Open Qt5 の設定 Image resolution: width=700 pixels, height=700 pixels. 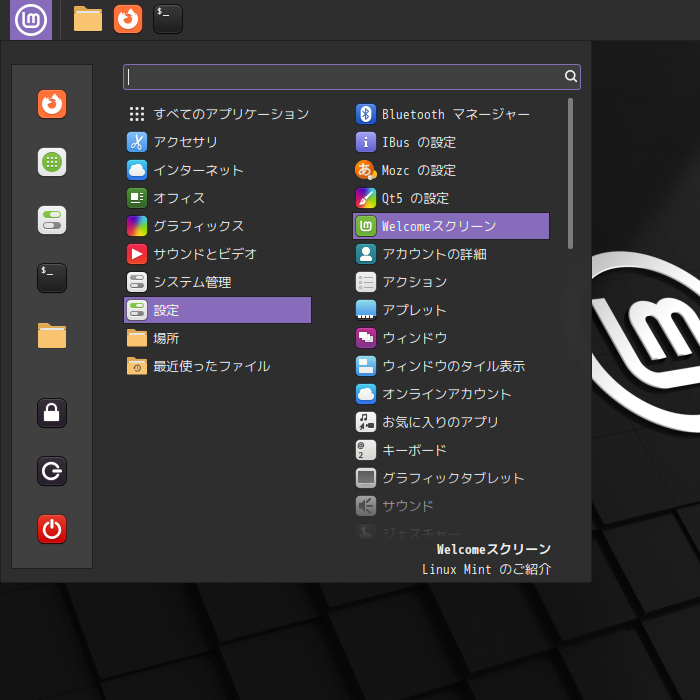coord(451,198)
